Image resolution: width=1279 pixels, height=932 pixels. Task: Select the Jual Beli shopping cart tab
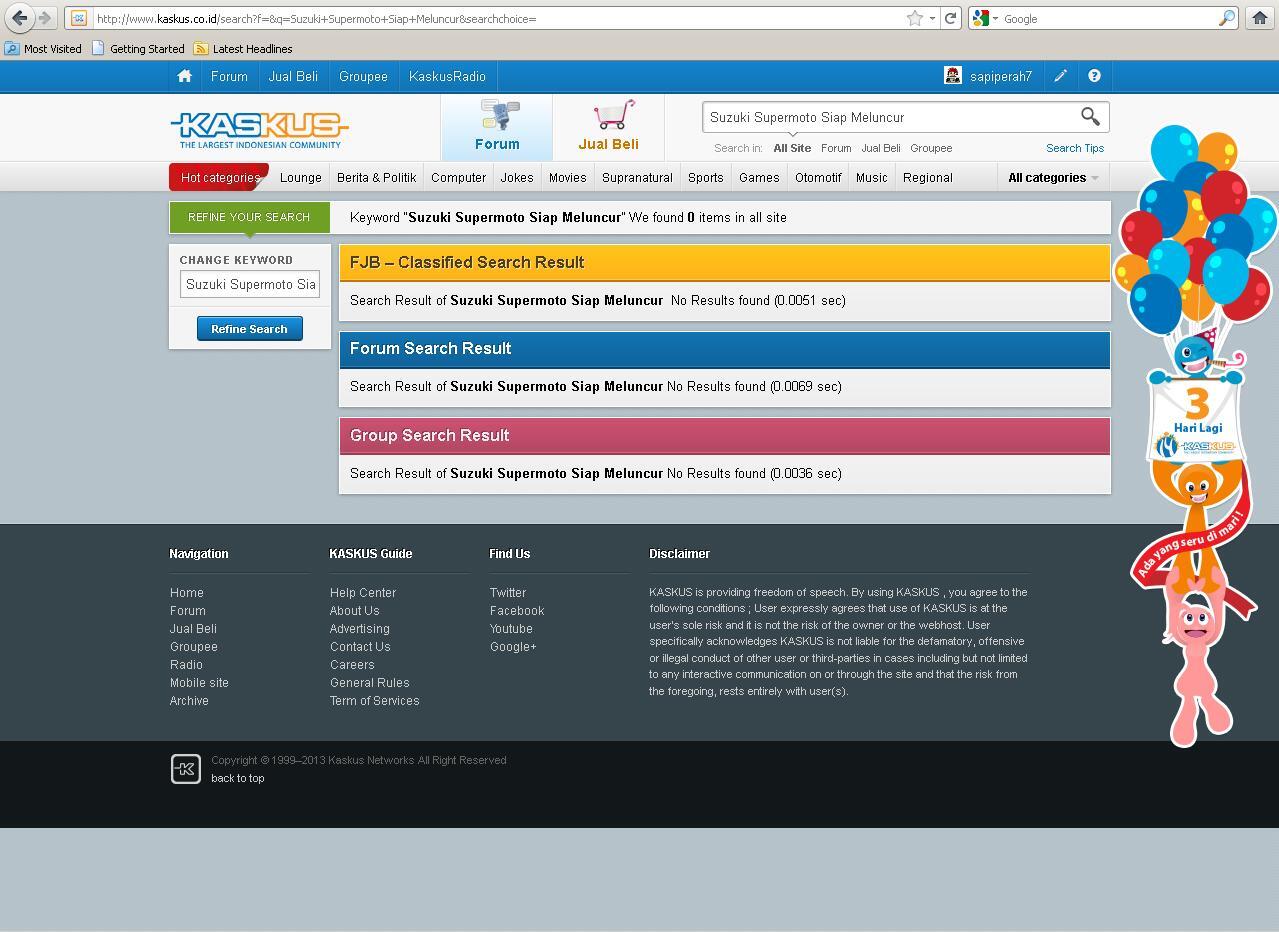point(608,126)
